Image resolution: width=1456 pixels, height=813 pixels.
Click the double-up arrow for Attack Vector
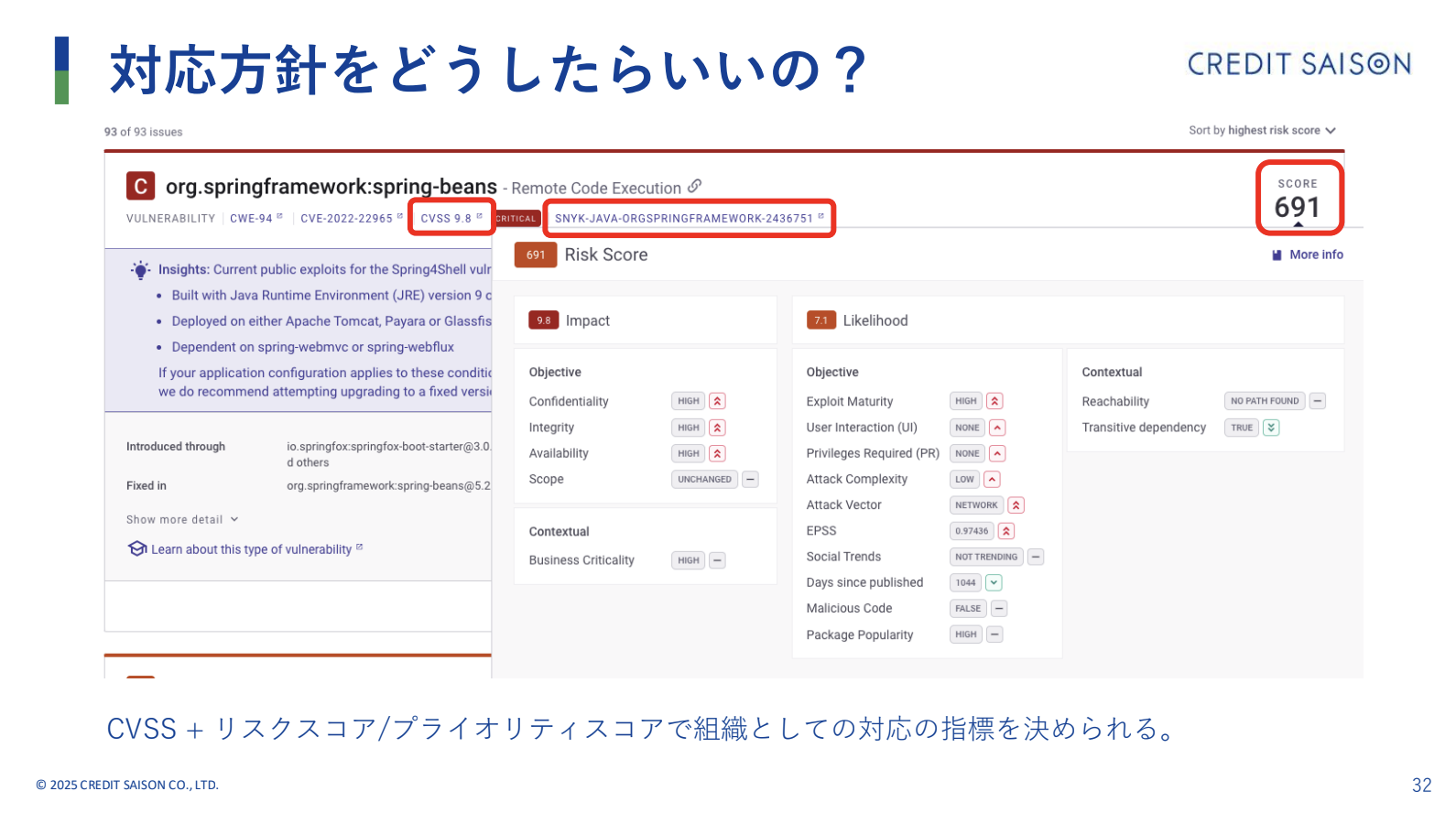(x=1016, y=504)
